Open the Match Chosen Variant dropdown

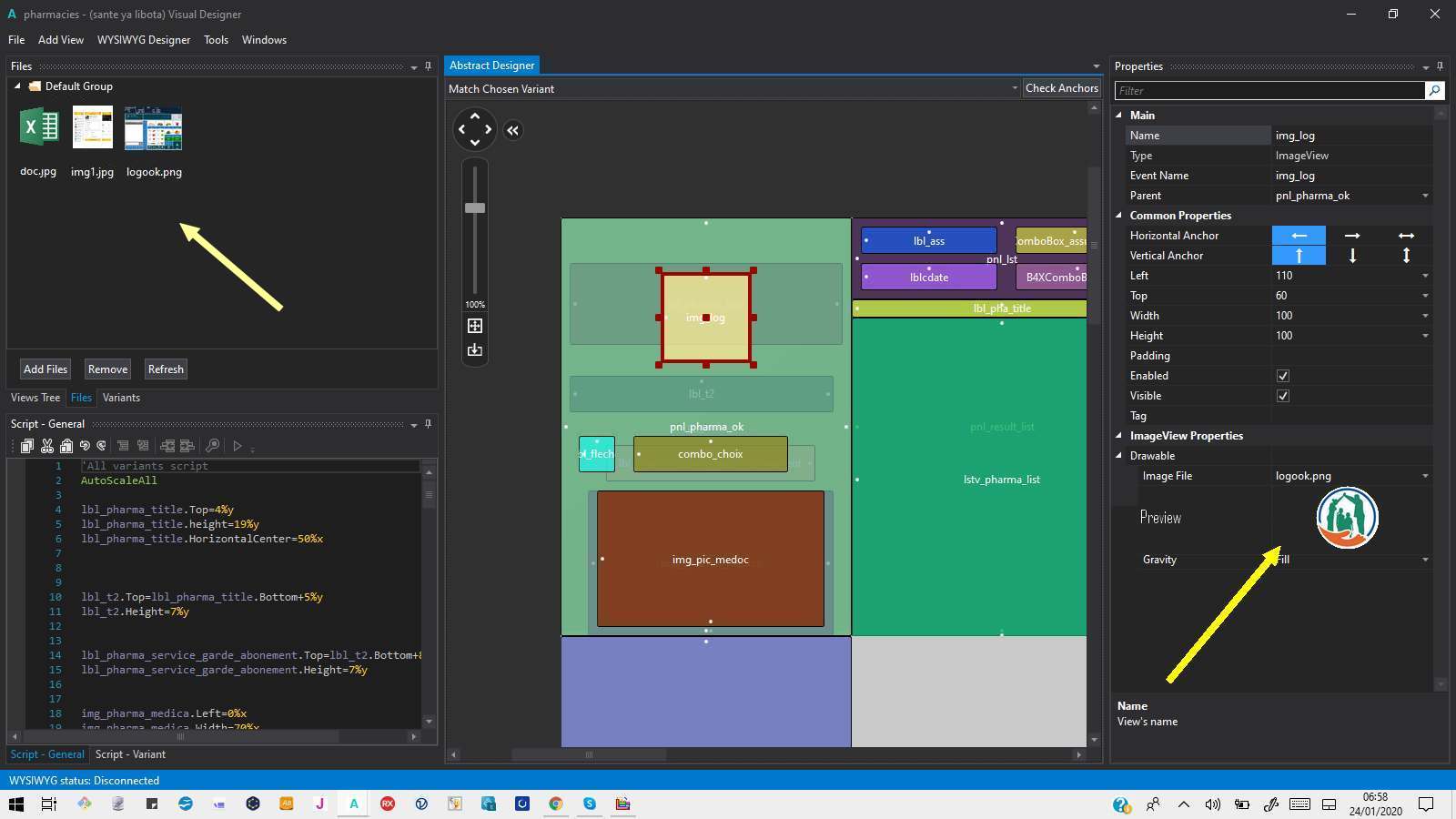pyautogui.click(x=1015, y=88)
